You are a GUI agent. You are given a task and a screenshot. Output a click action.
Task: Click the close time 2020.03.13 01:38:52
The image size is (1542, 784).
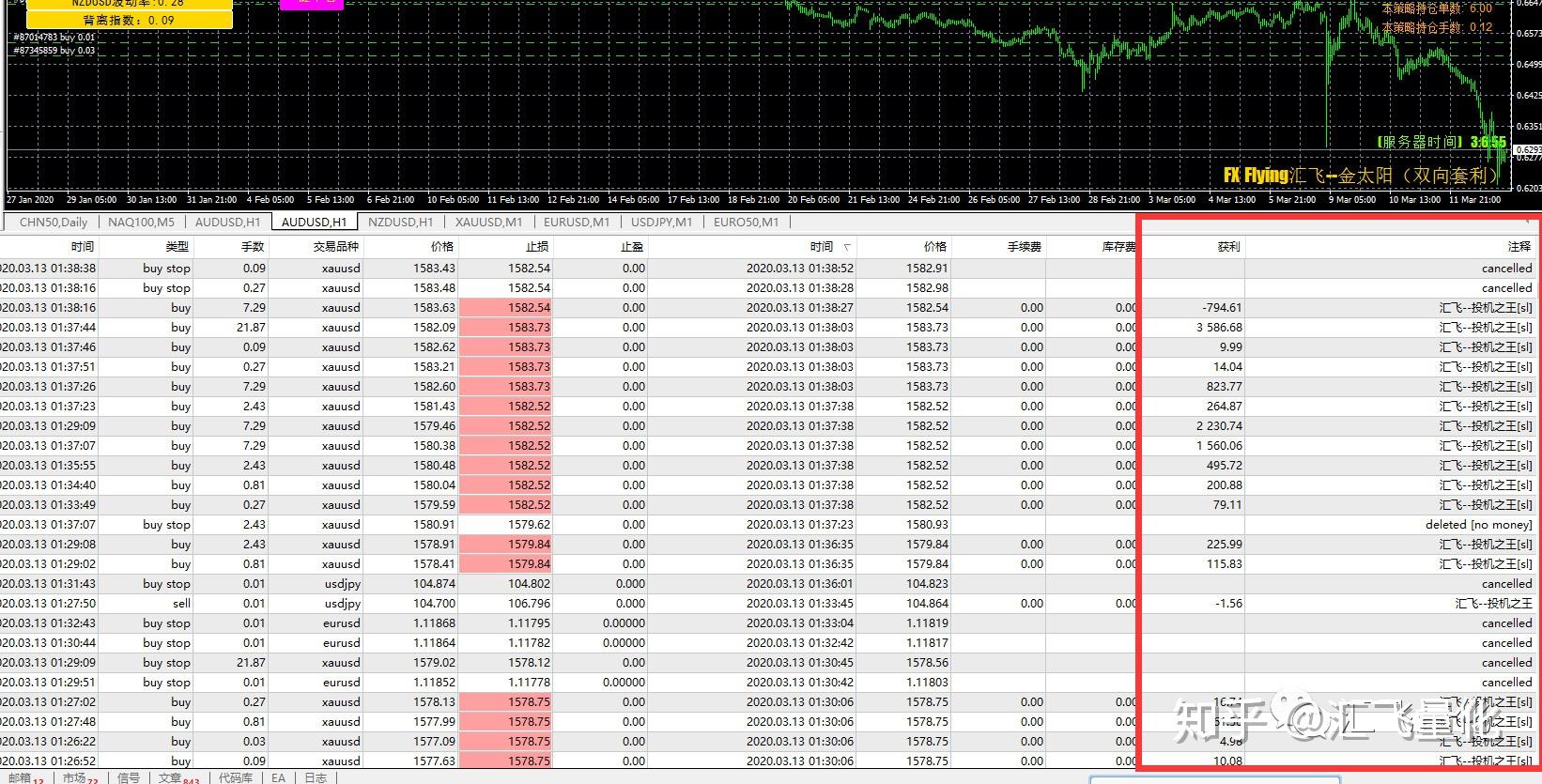pyautogui.click(x=800, y=269)
